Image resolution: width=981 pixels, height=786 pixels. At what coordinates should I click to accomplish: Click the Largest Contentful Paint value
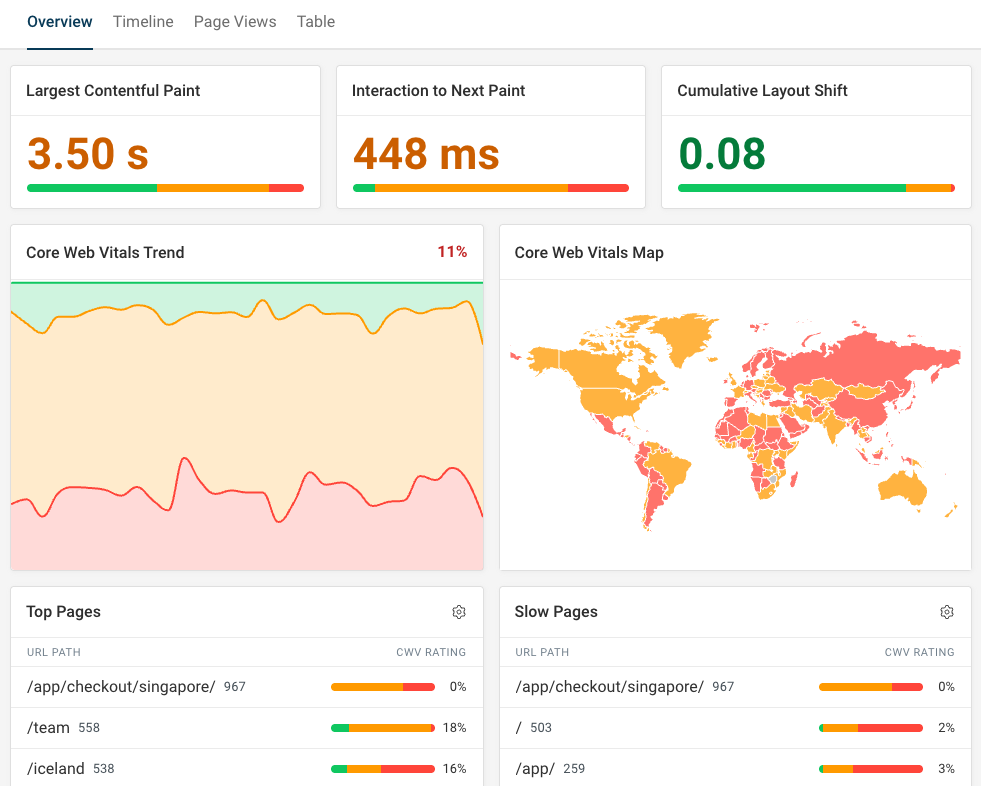pyautogui.click(x=86, y=155)
